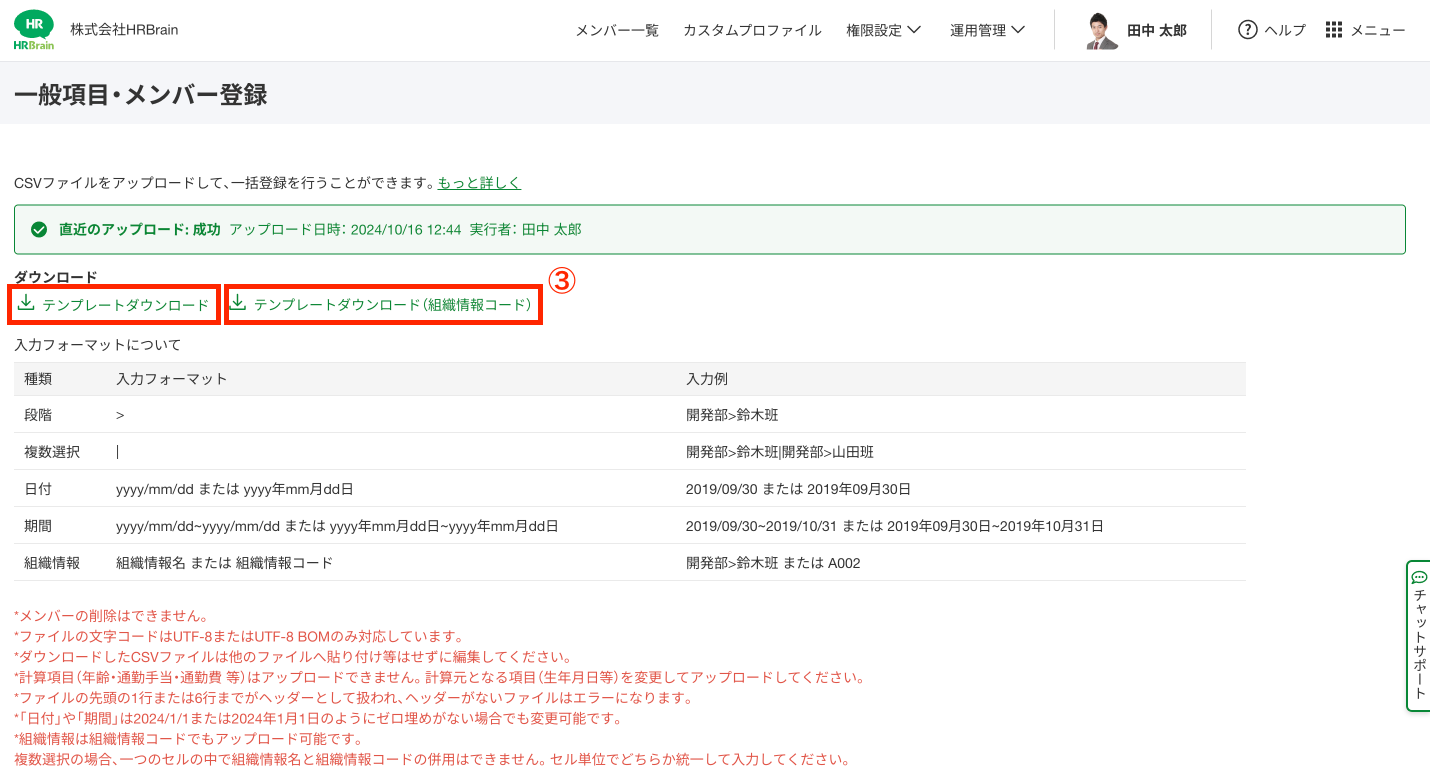Open the もっと詳しく link
This screenshot has height=770, width=1431.
[479, 183]
